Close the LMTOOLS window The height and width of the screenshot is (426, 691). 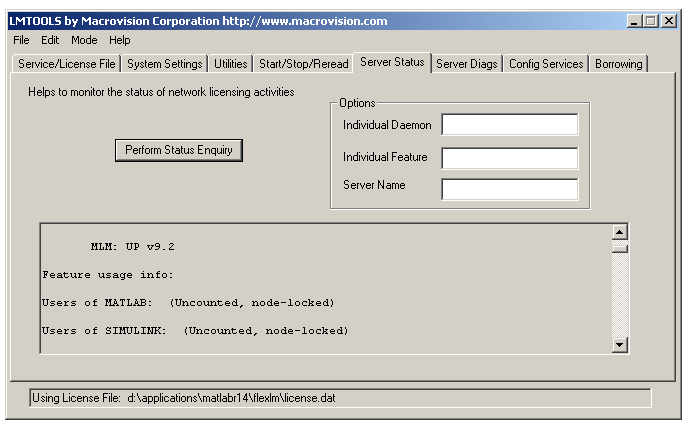(x=669, y=21)
